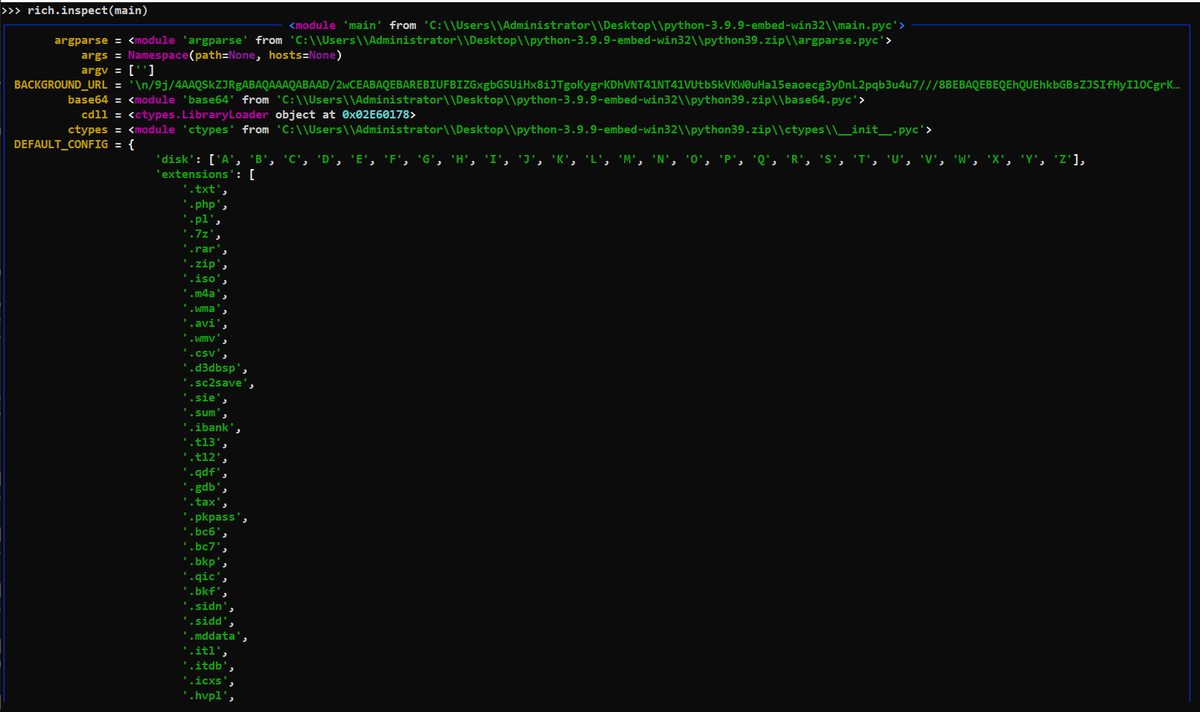Image resolution: width=1200 pixels, height=712 pixels.
Task: Click the long base64 BACKGROUND_URL string value
Action: pos(655,85)
